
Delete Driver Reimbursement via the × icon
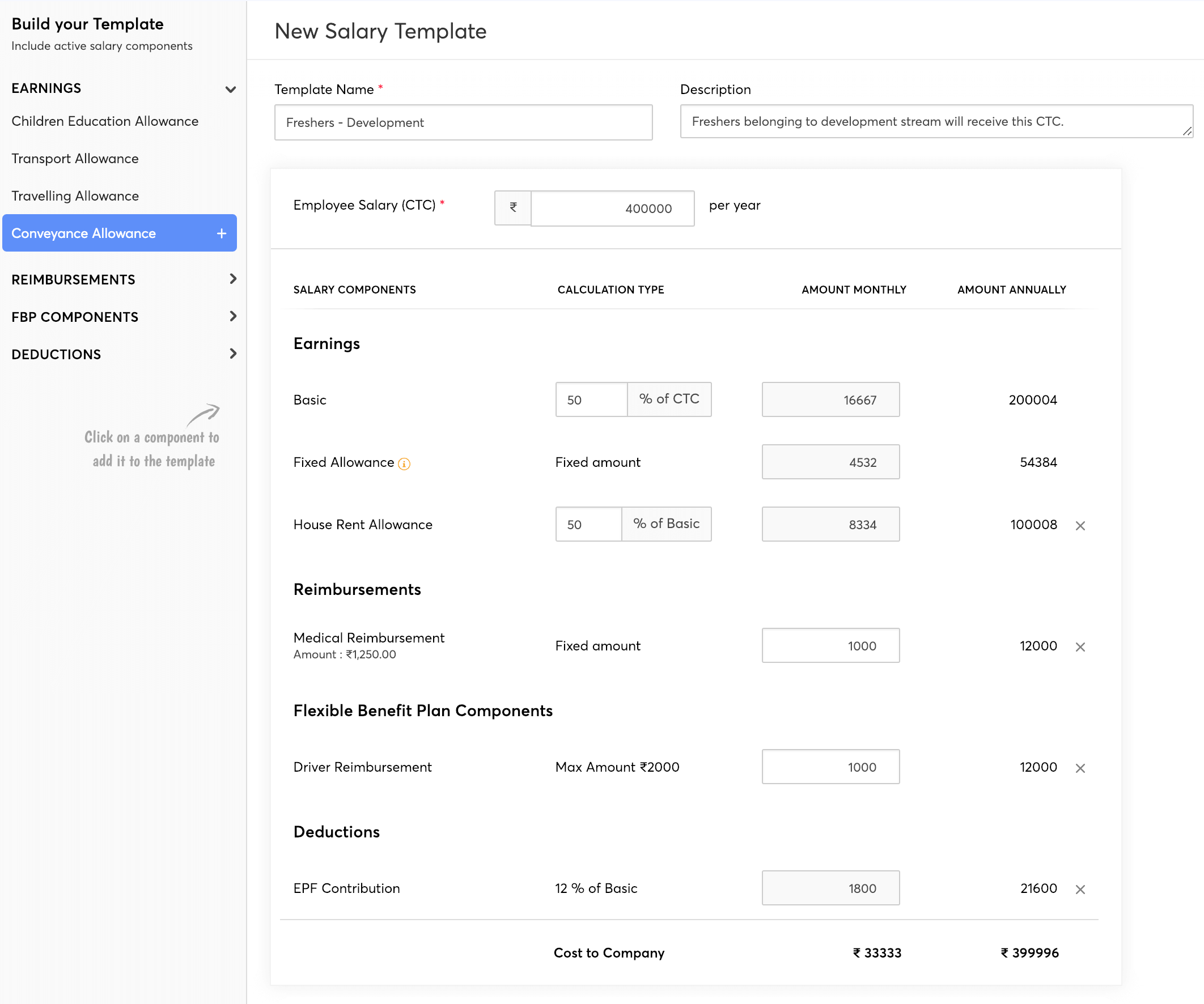[1080, 768]
